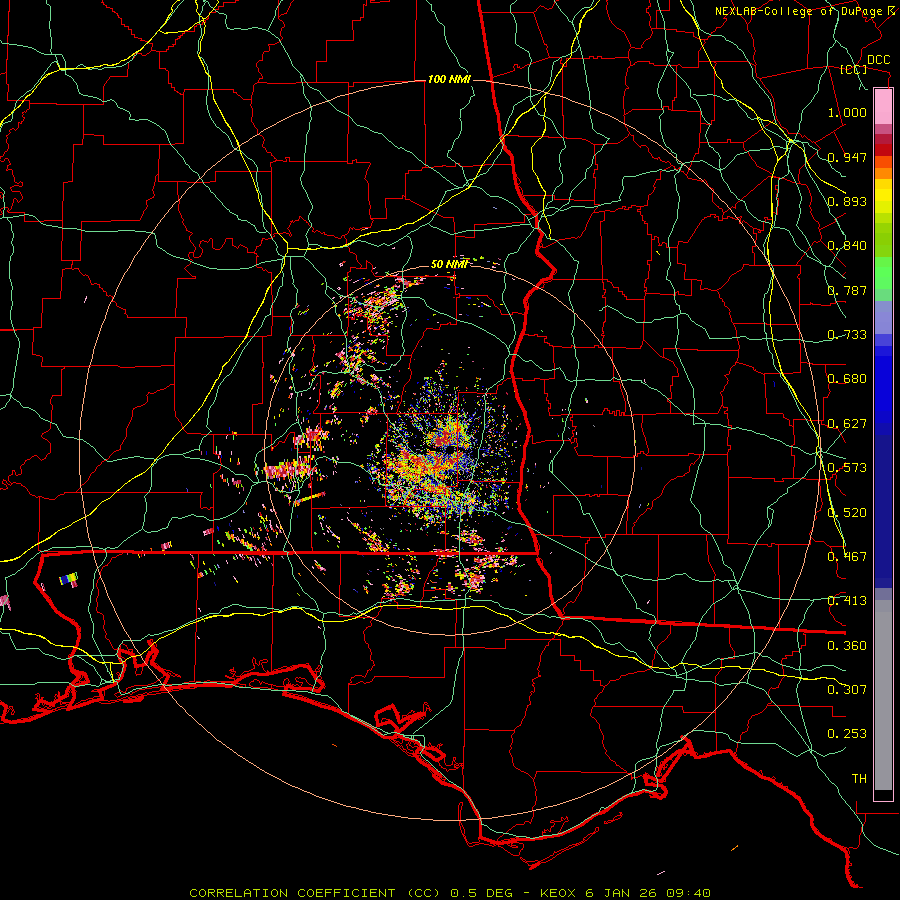900x900 pixels.
Task: Click the 0.787 scale value
Action: coord(847,290)
